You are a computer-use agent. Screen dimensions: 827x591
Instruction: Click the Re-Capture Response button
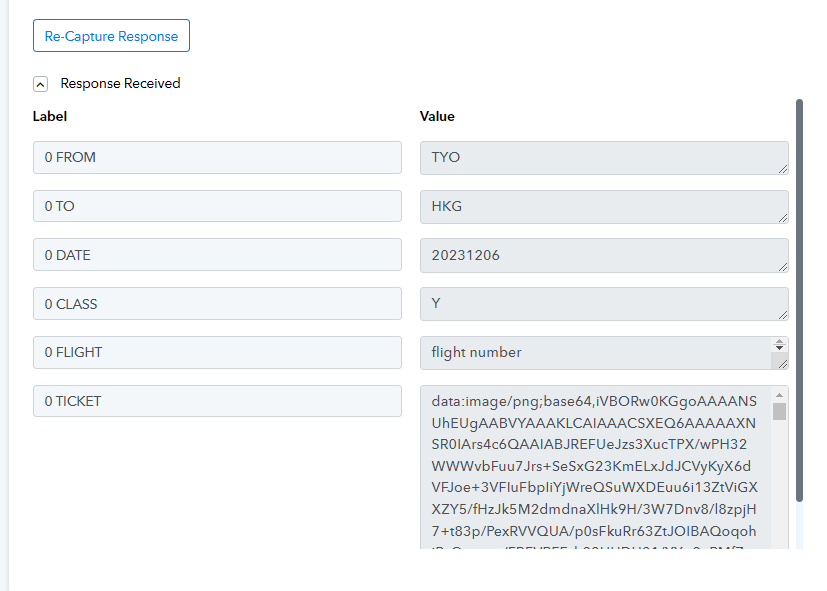(111, 36)
